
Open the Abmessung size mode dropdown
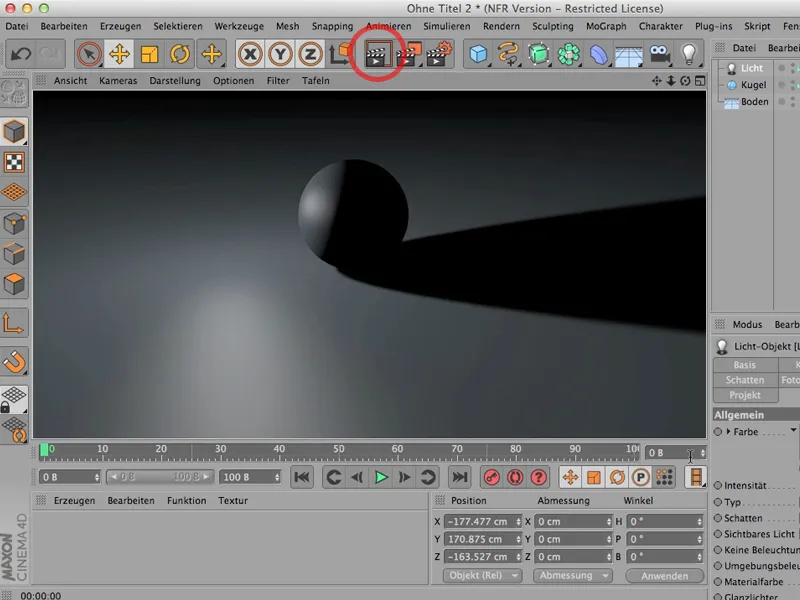coord(572,576)
